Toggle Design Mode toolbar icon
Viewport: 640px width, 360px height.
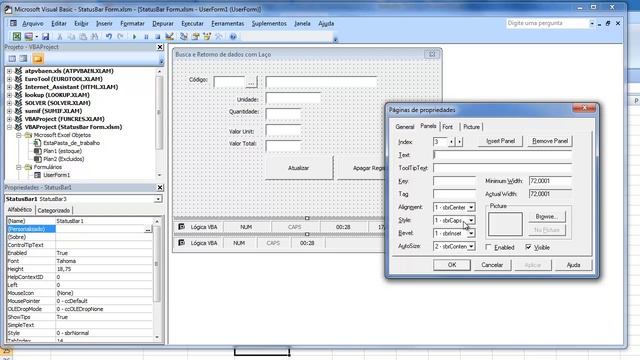[169, 37]
